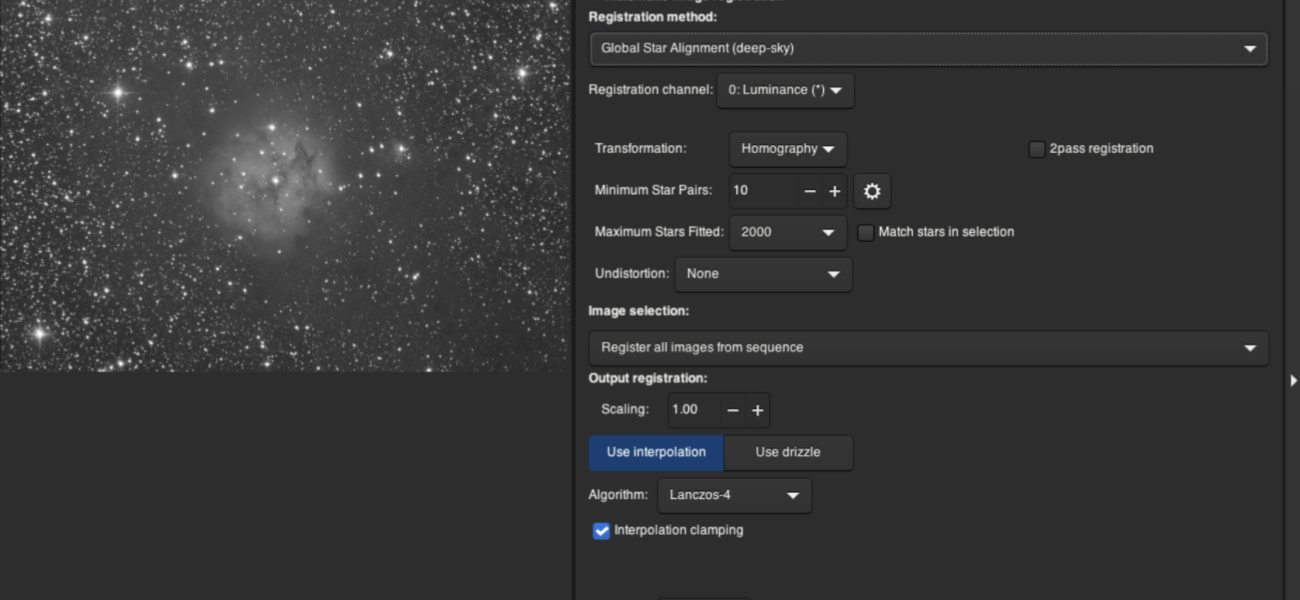Decrease Scaling value with minus button
The height and width of the screenshot is (600, 1300).
pyautogui.click(x=733, y=410)
